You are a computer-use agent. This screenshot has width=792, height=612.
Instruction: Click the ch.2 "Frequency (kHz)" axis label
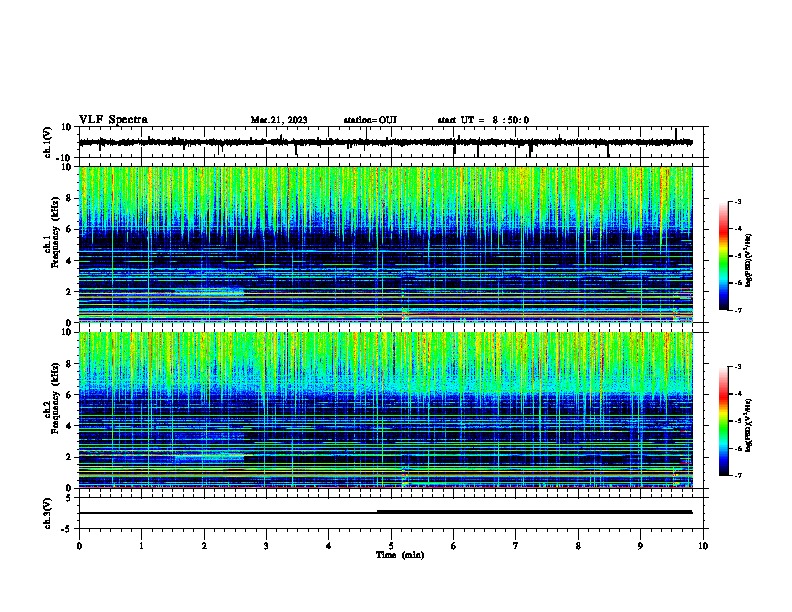[55, 398]
